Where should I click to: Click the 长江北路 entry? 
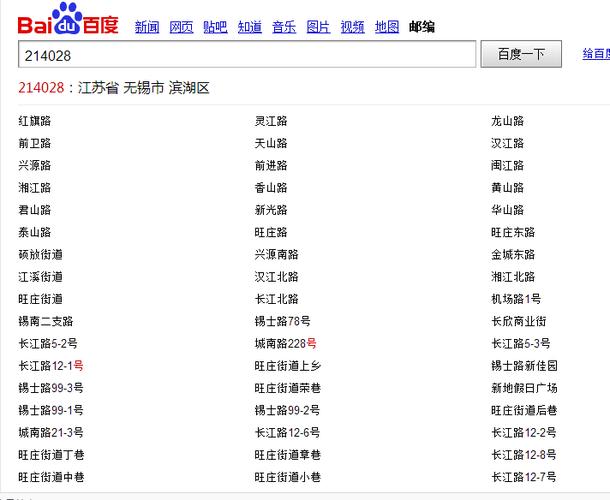point(277,299)
